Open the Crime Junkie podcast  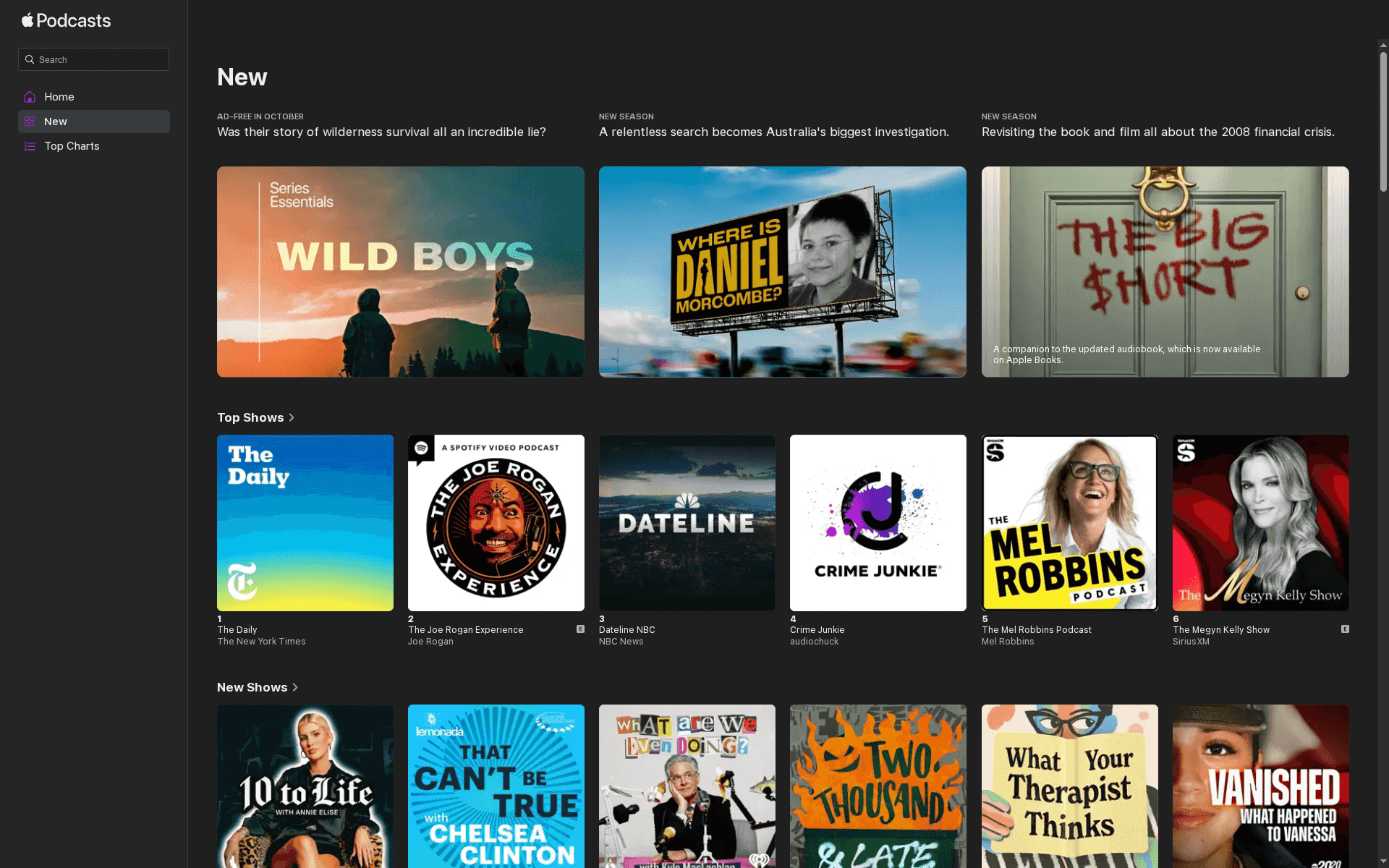point(878,522)
